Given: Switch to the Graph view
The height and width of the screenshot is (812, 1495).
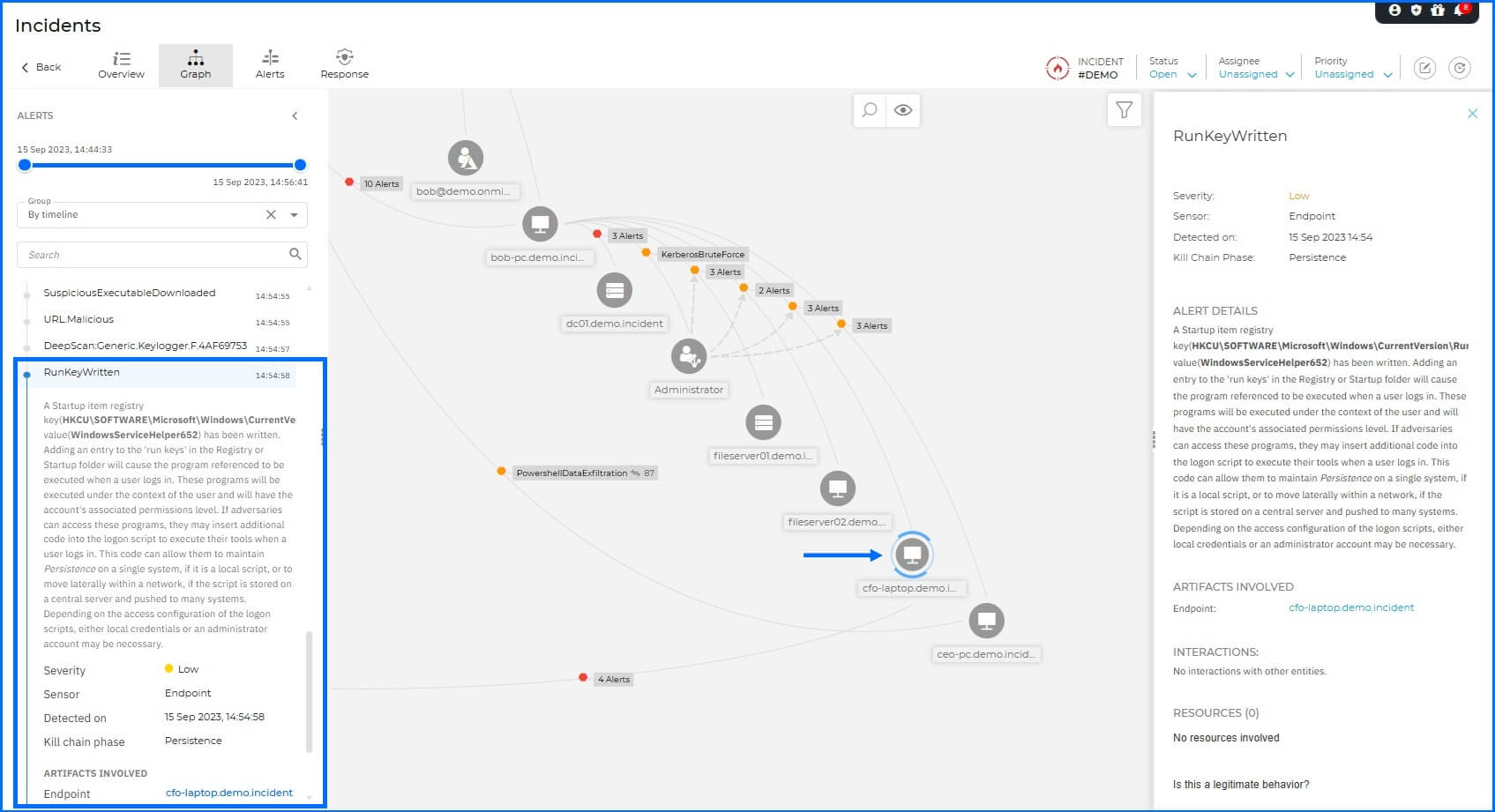Looking at the screenshot, I should (x=195, y=64).
